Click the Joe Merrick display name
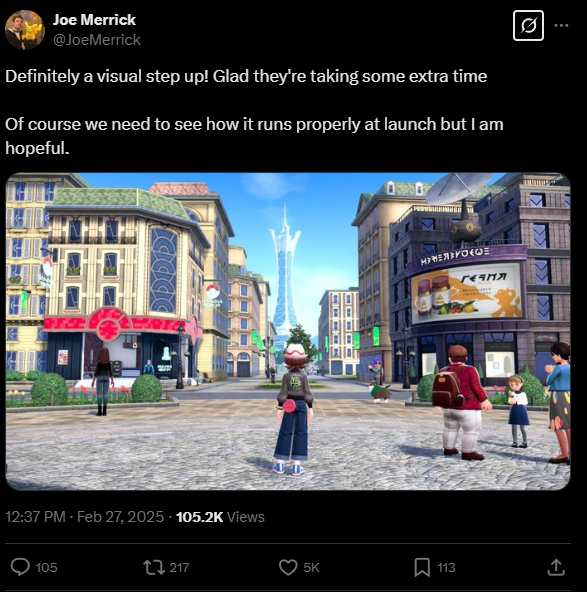This screenshot has width=587, height=592. [x=94, y=20]
